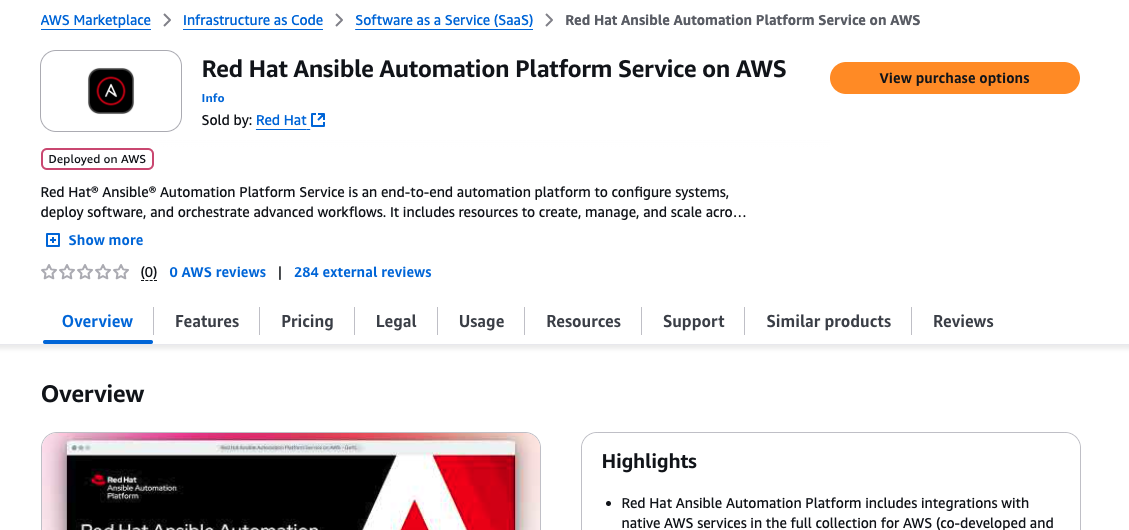Click the Deployed on AWS badge
Viewport: 1129px width, 530px height.
point(97,159)
